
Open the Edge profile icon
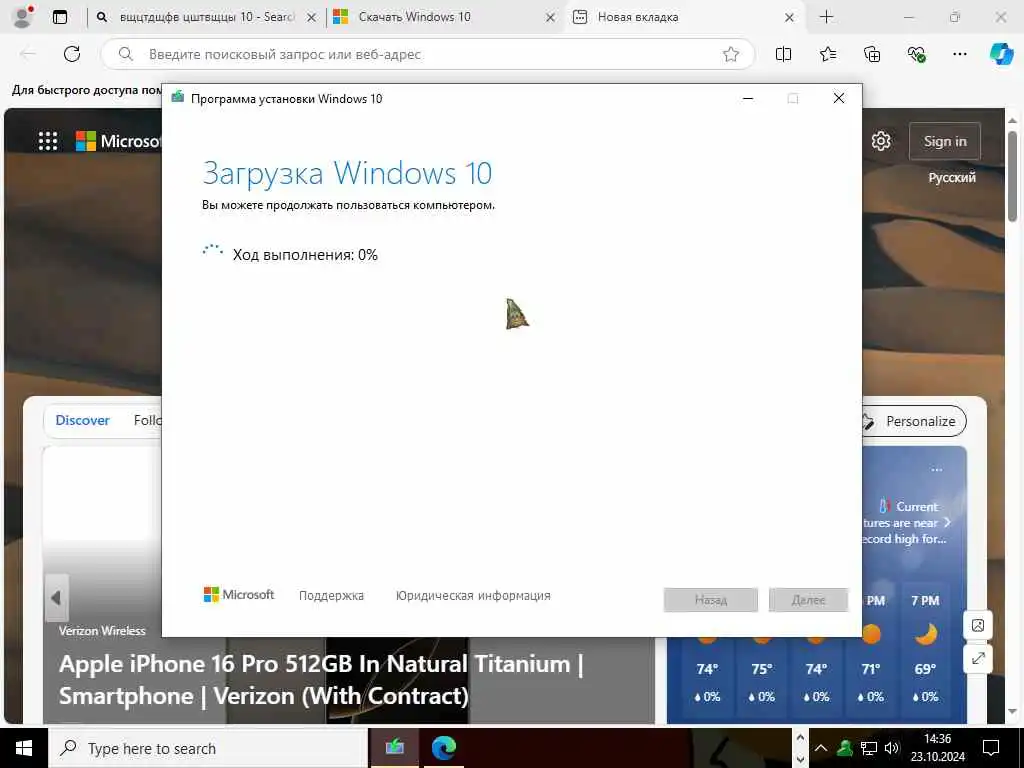point(22,17)
